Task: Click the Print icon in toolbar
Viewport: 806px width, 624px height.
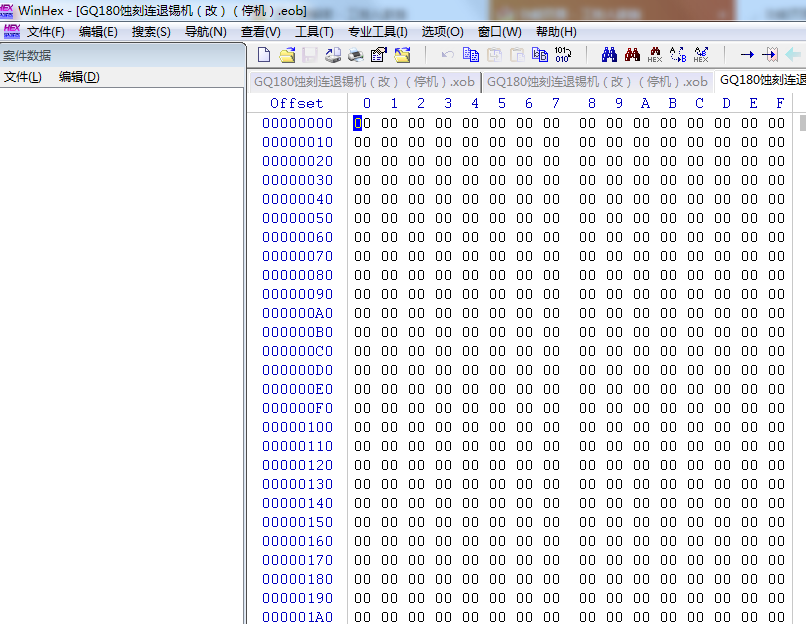Action: 333,55
